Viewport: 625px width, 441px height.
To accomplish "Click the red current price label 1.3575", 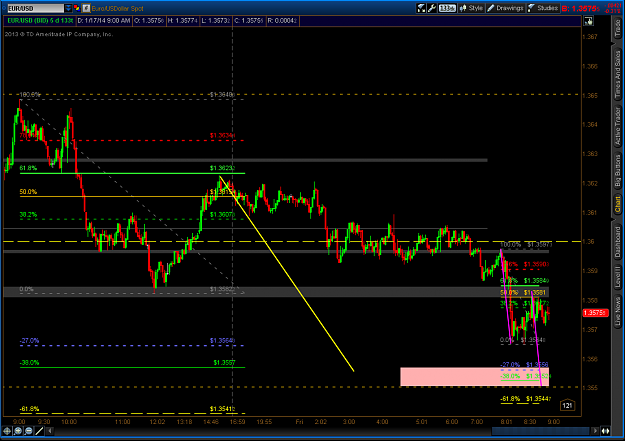I will point(595,313).
